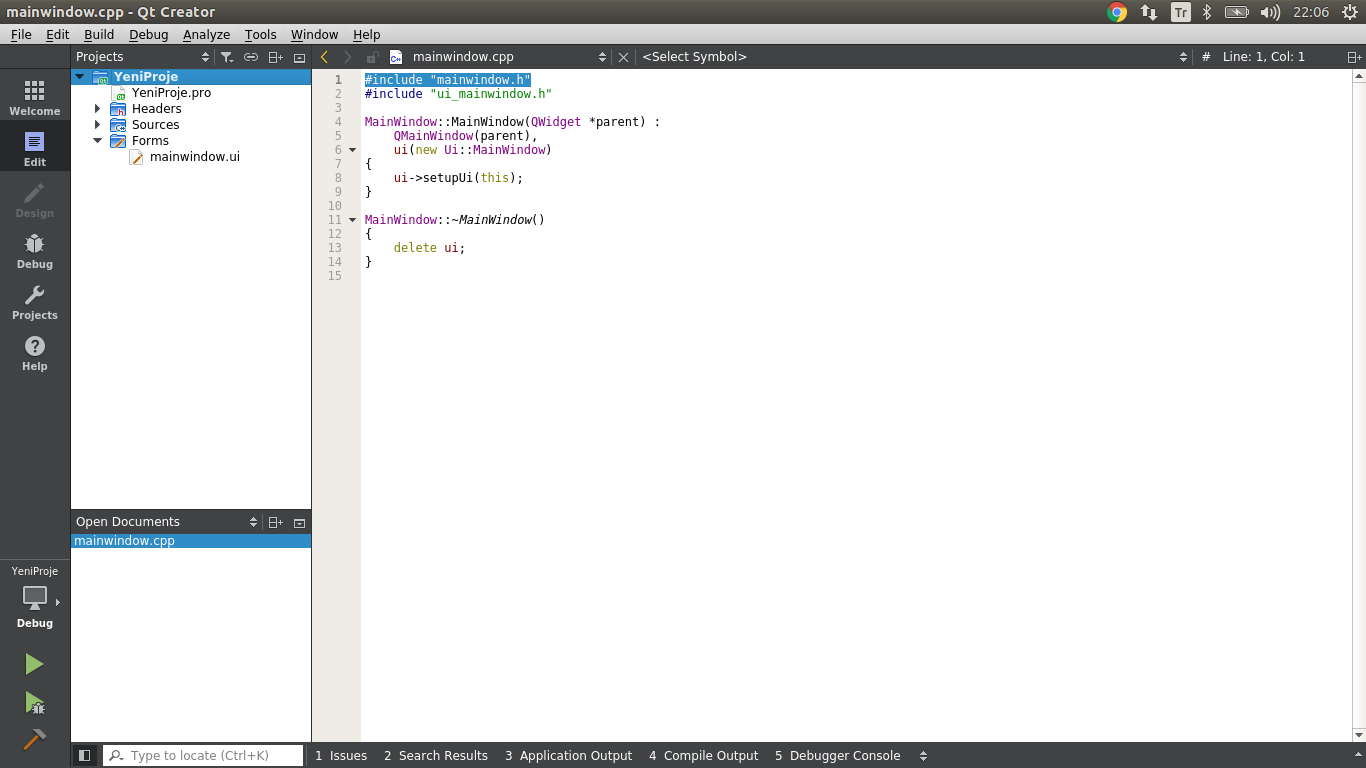Expand the Headers folder

click(x=98, y=109)
